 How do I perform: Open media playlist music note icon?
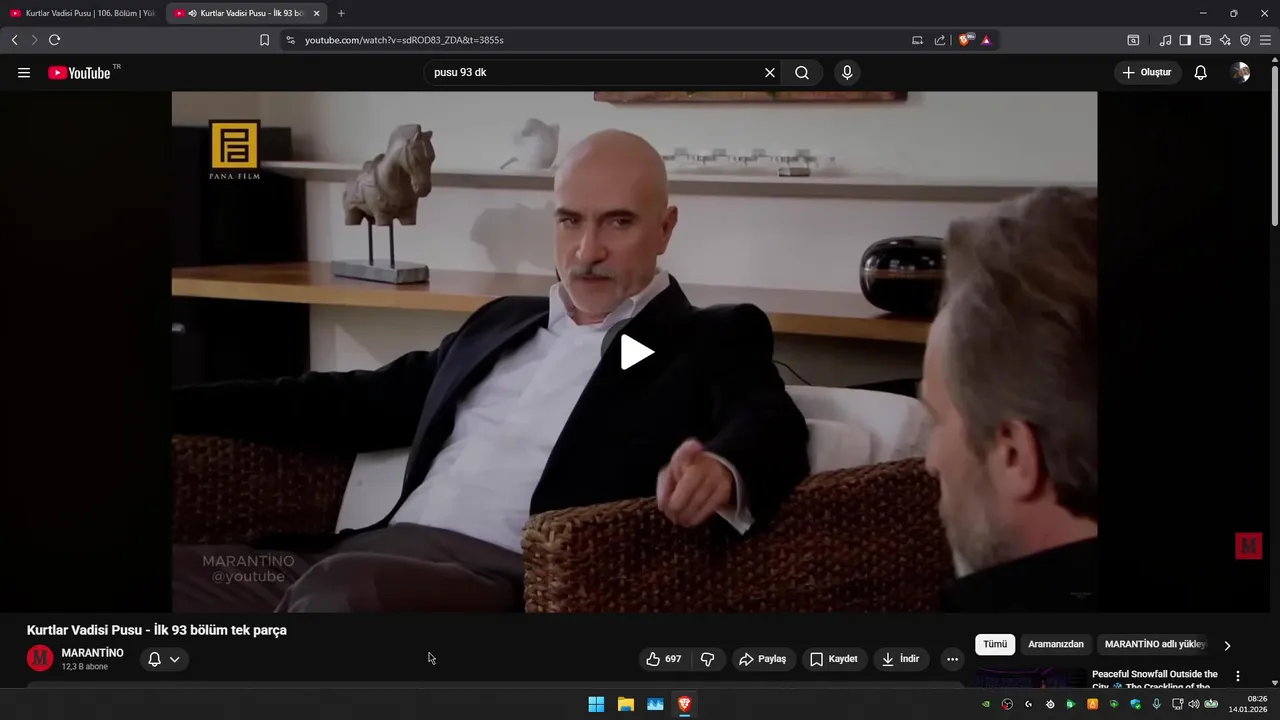tap(1165, 40)
